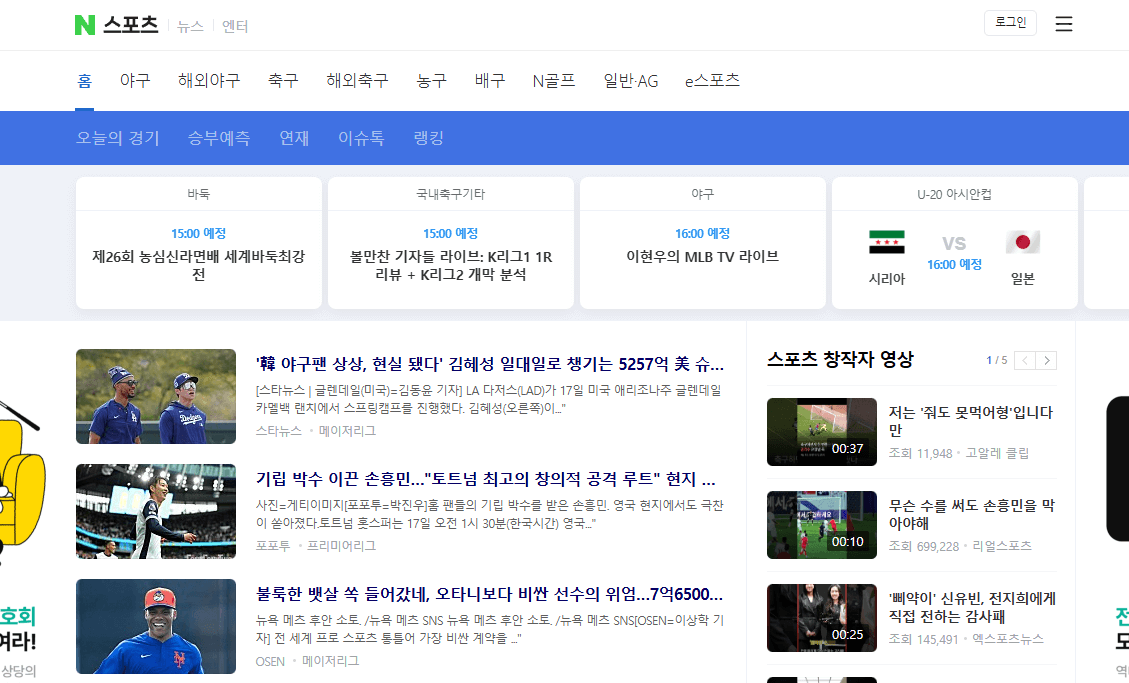1129x683 pixels.
Task: Open 랭킹 submenu item
Action: (428, 138)
